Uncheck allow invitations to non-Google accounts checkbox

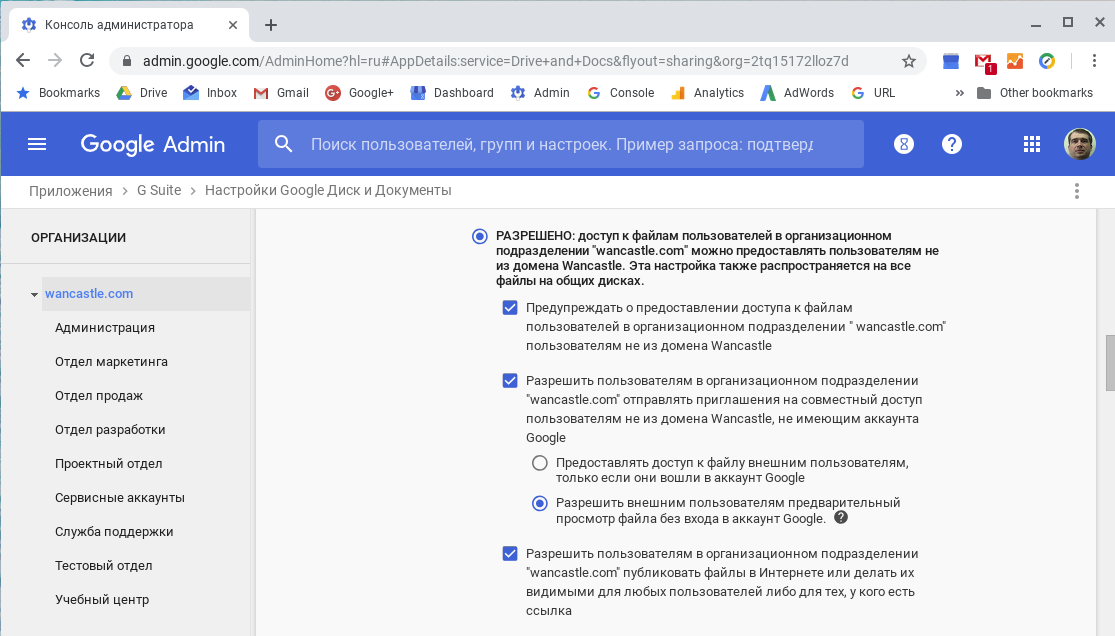pos(510,381)
